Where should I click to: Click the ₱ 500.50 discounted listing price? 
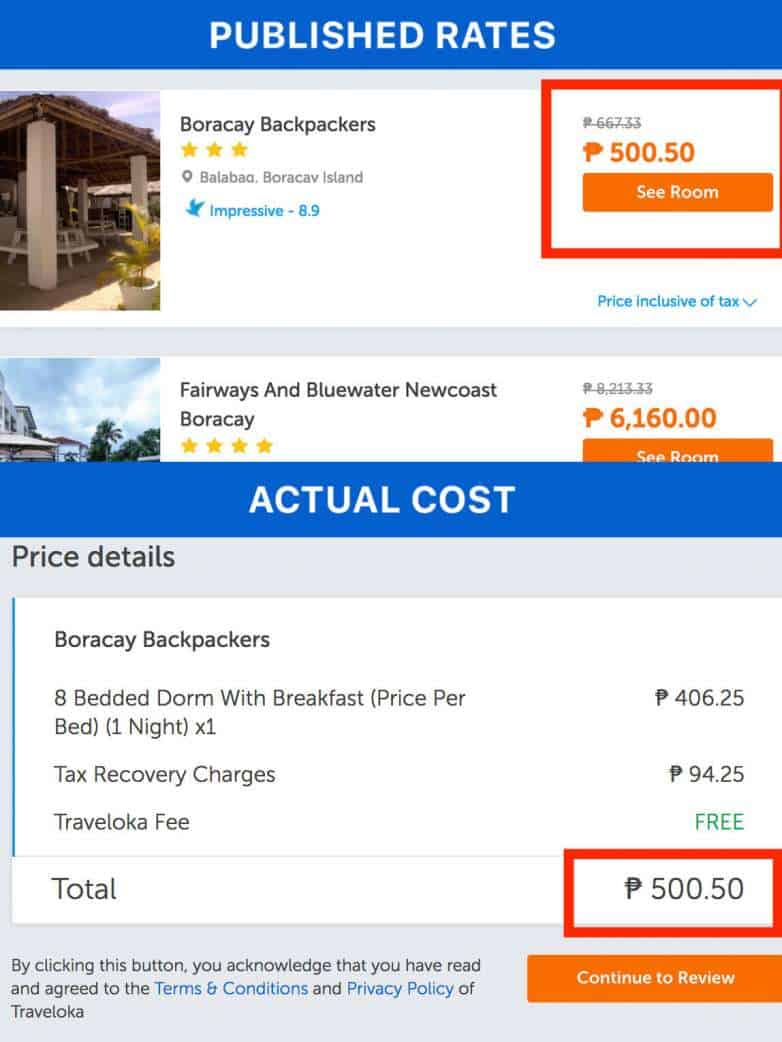[638, 153]
